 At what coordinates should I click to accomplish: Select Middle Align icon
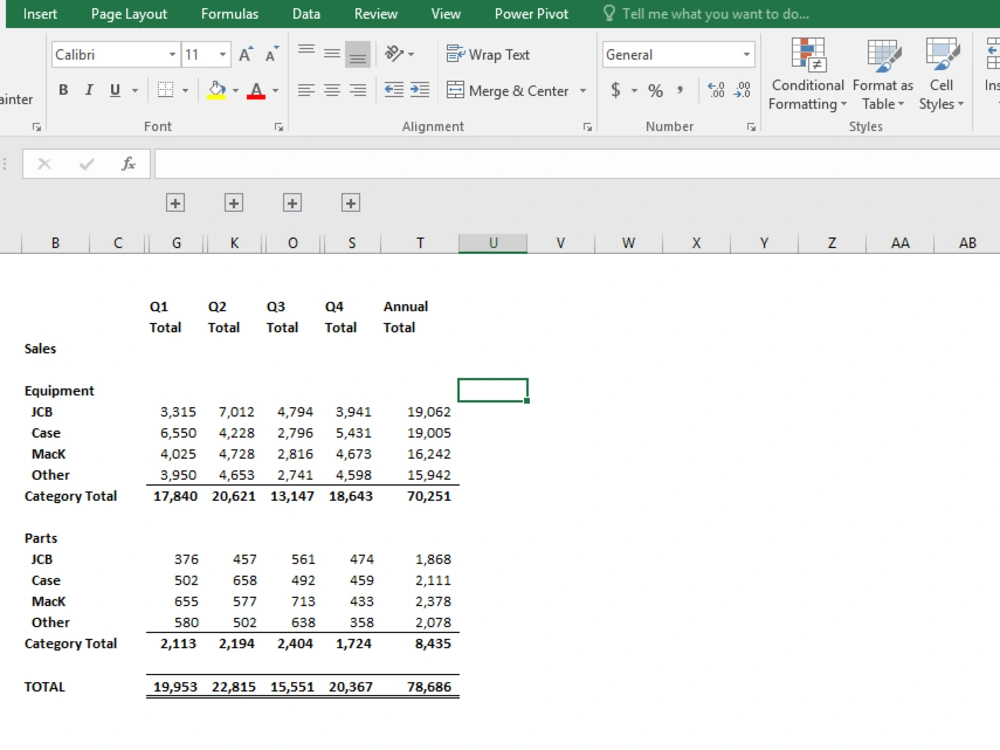(332, 54)
